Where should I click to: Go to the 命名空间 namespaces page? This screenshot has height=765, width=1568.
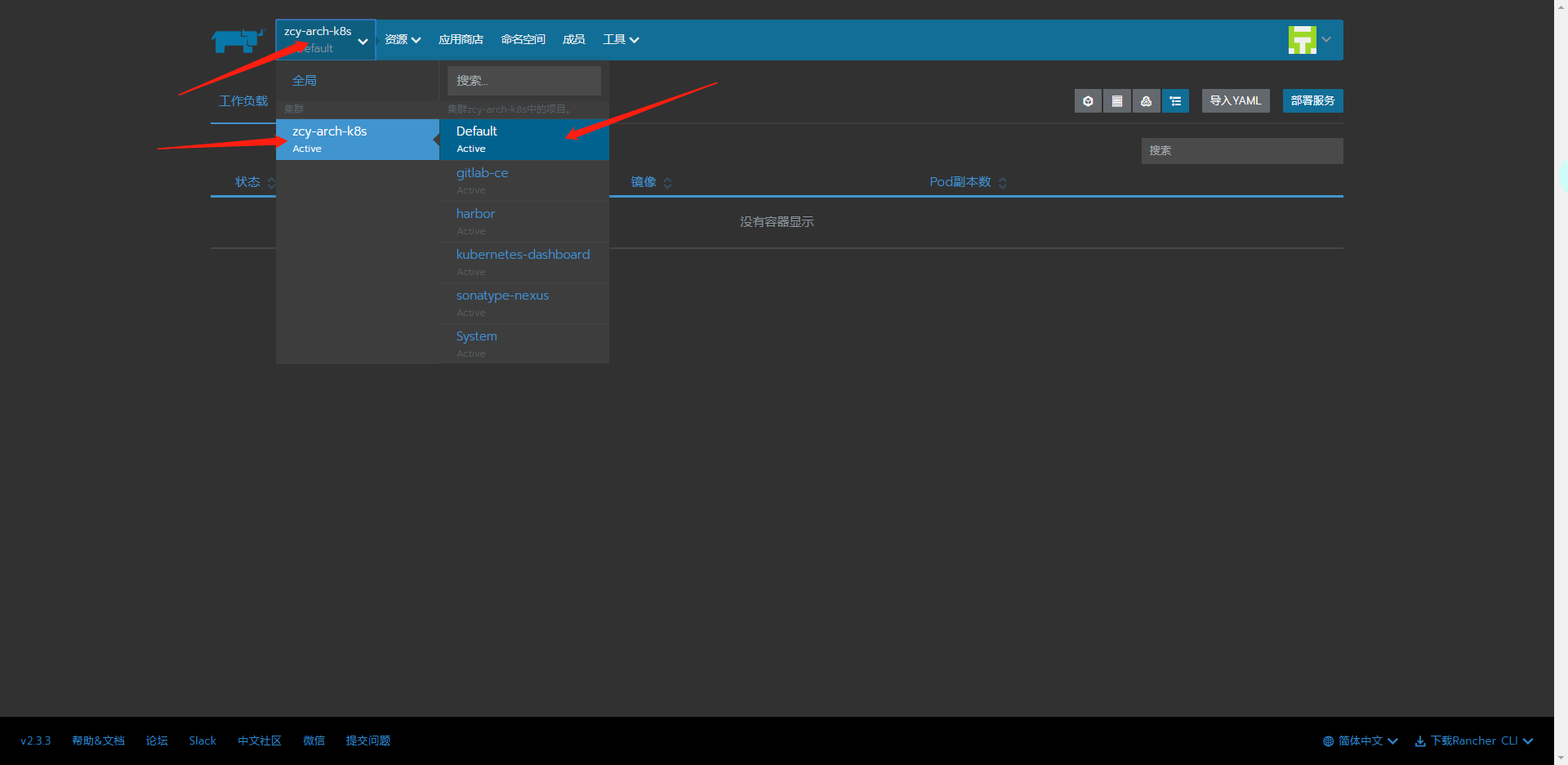coord(523,40)
